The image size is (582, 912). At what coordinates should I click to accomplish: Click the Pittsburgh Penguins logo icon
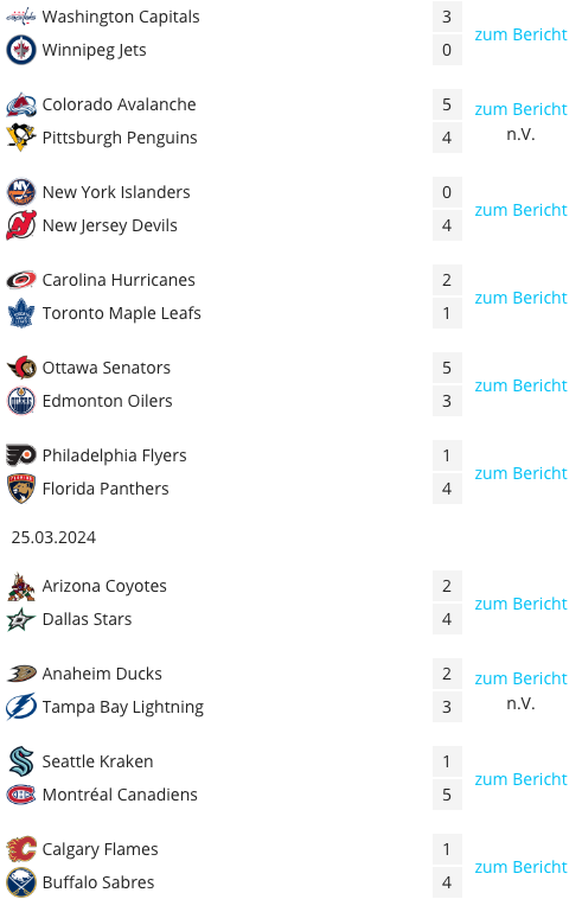pos(21,138)
